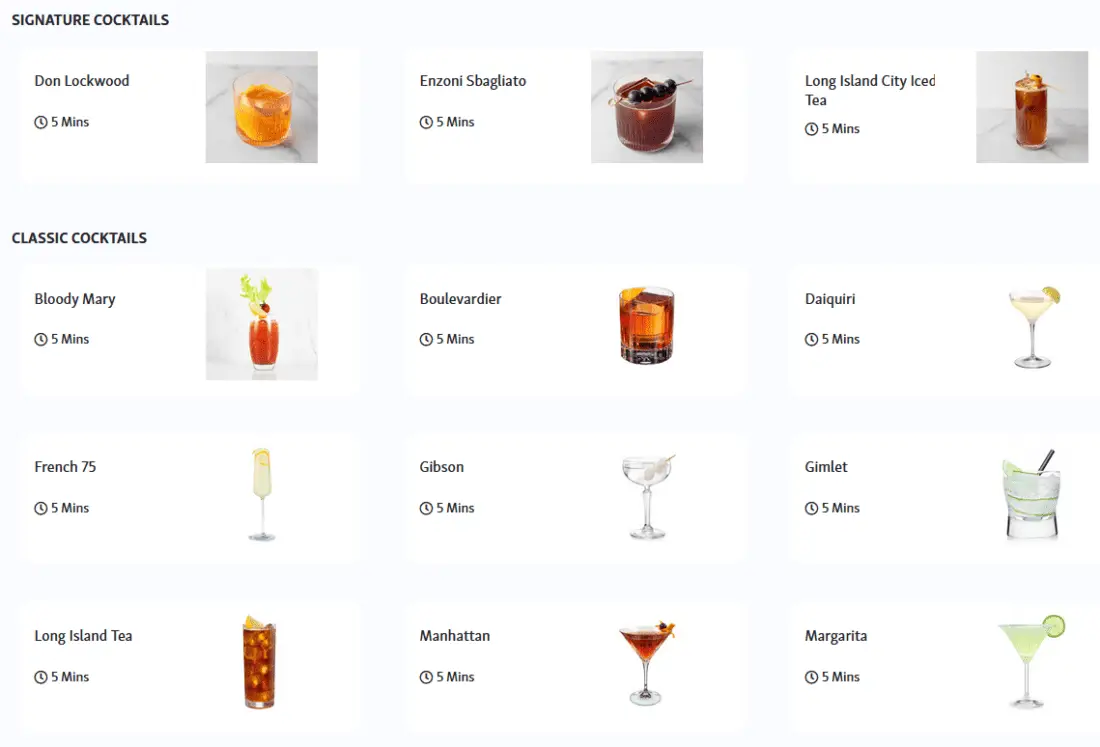Open the French 75 flute image
This screenshot has height=747, width=1100.
262,494
